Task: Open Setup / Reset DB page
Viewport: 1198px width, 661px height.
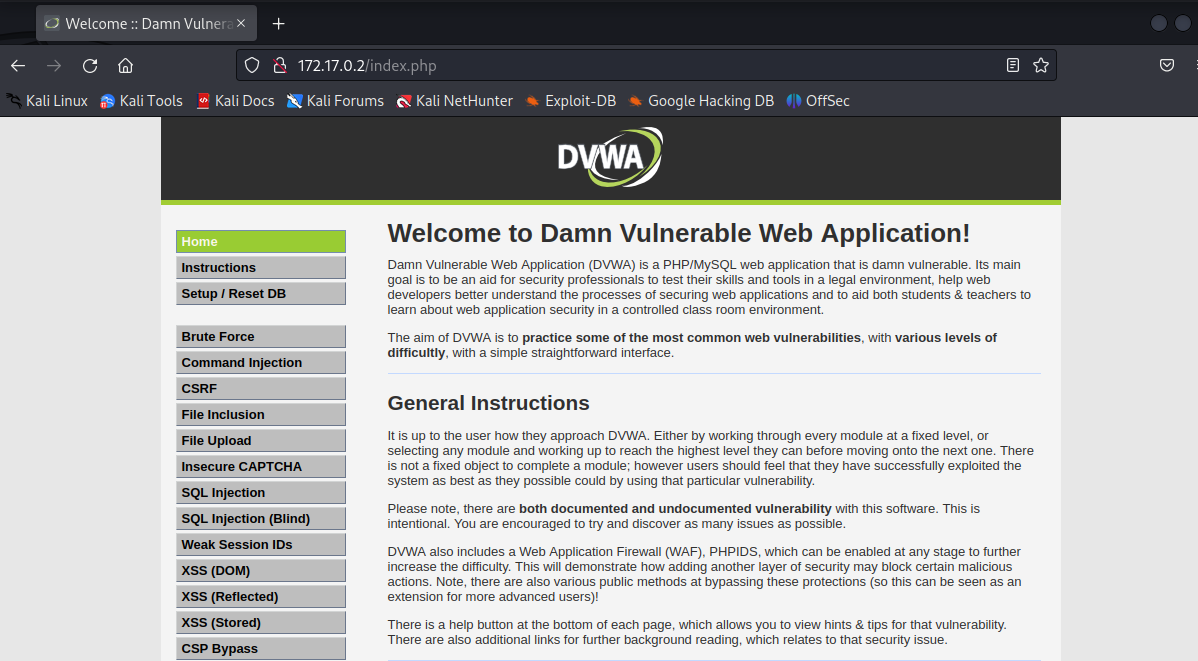Action: coord(261,293)
